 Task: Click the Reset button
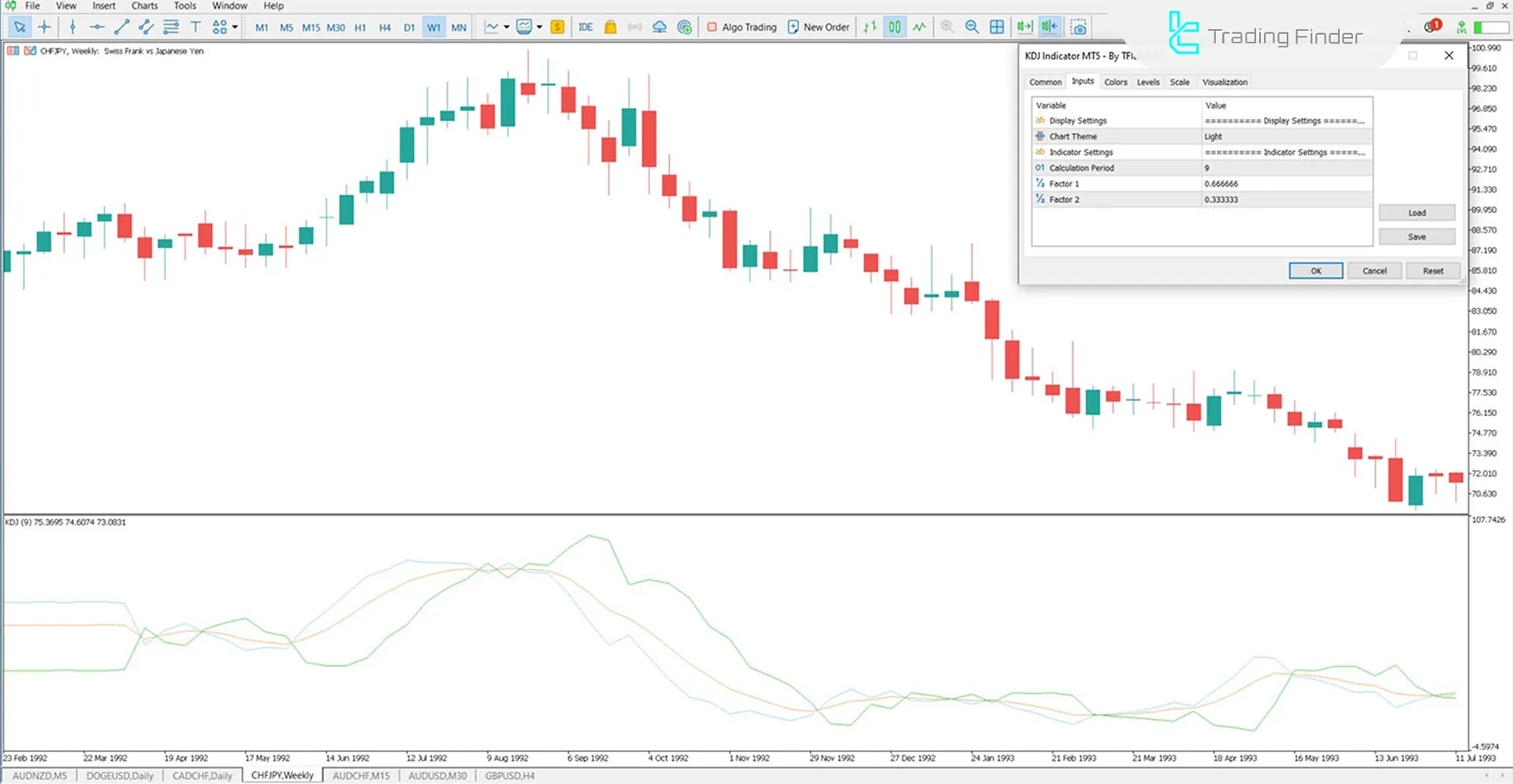coord(1433,271)
